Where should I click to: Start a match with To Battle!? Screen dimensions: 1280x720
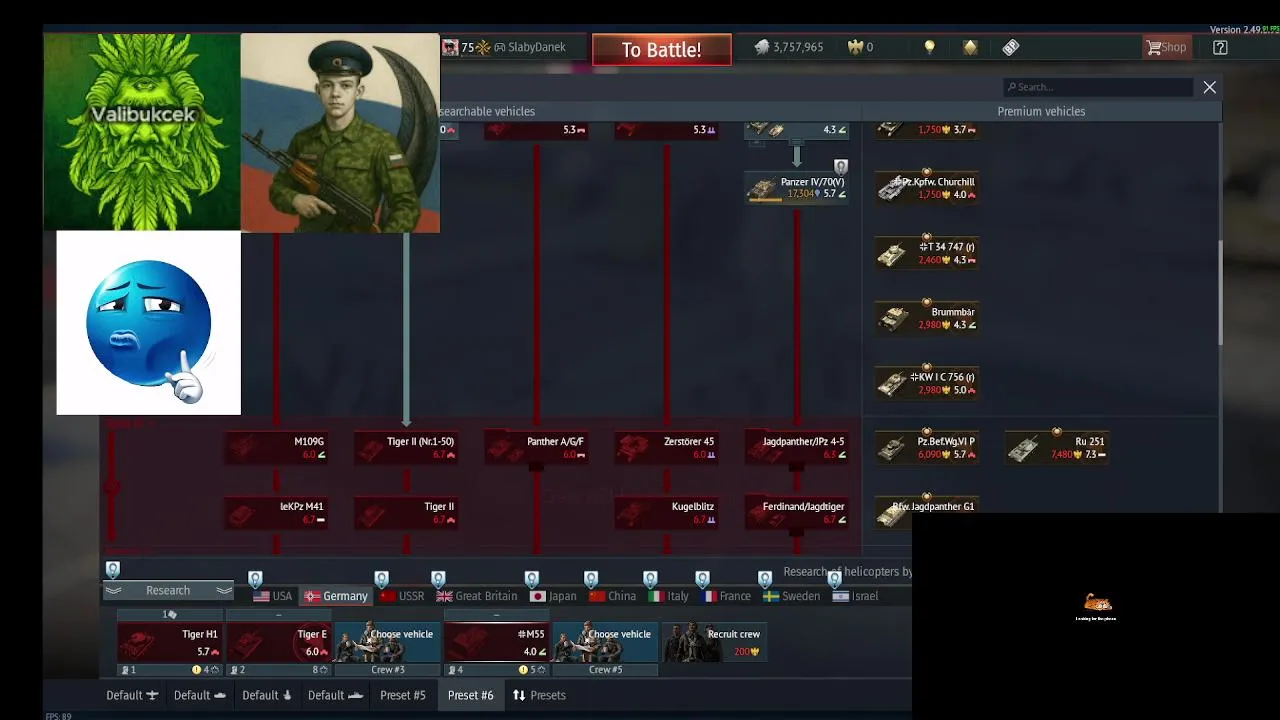coord(661,50)
